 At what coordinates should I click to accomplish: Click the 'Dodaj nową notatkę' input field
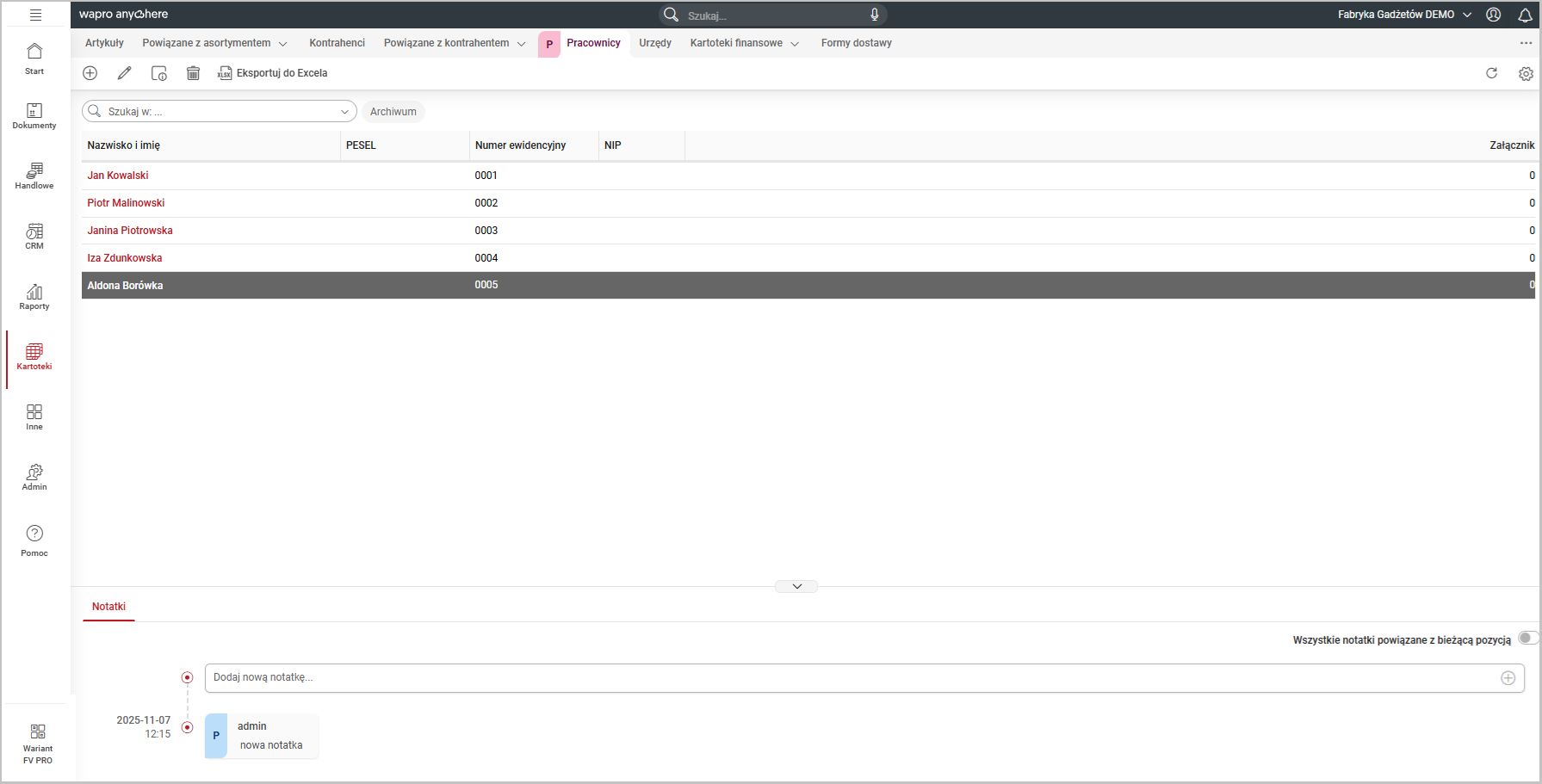[852, 677]
